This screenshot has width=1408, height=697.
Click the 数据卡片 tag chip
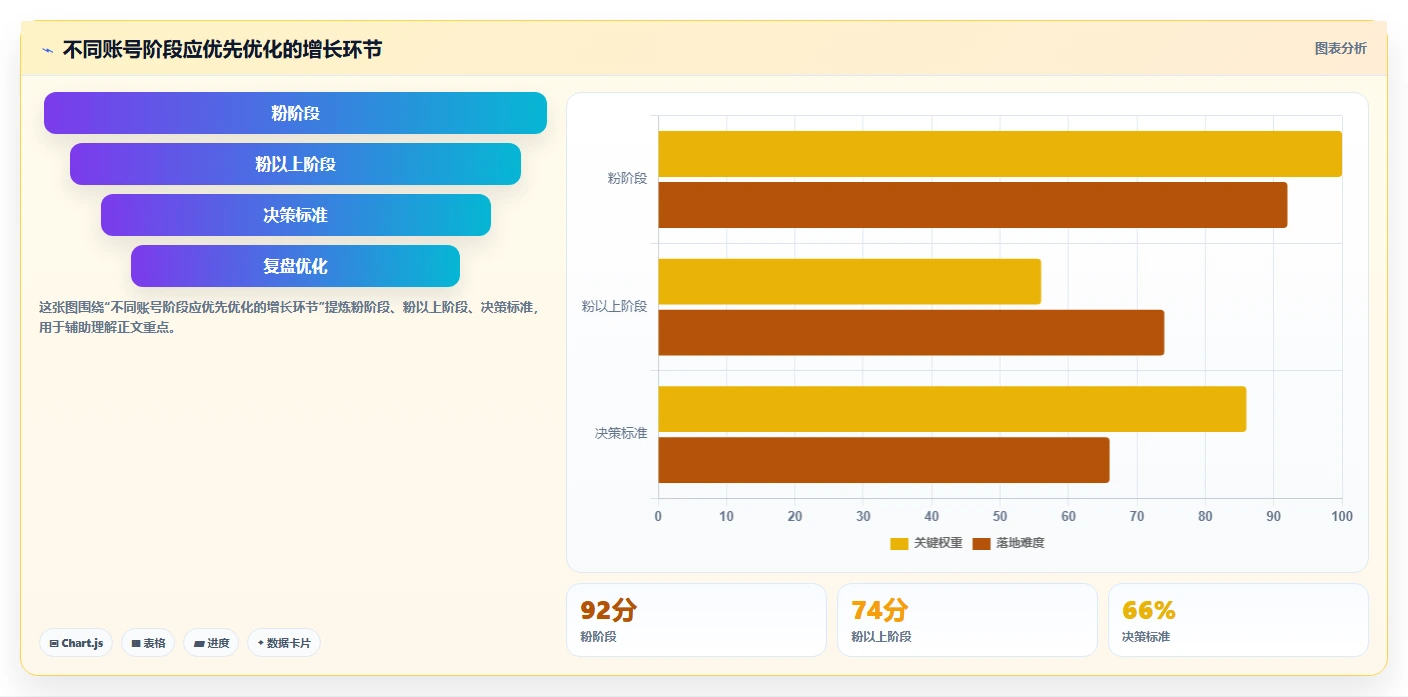tap(284, 643)
